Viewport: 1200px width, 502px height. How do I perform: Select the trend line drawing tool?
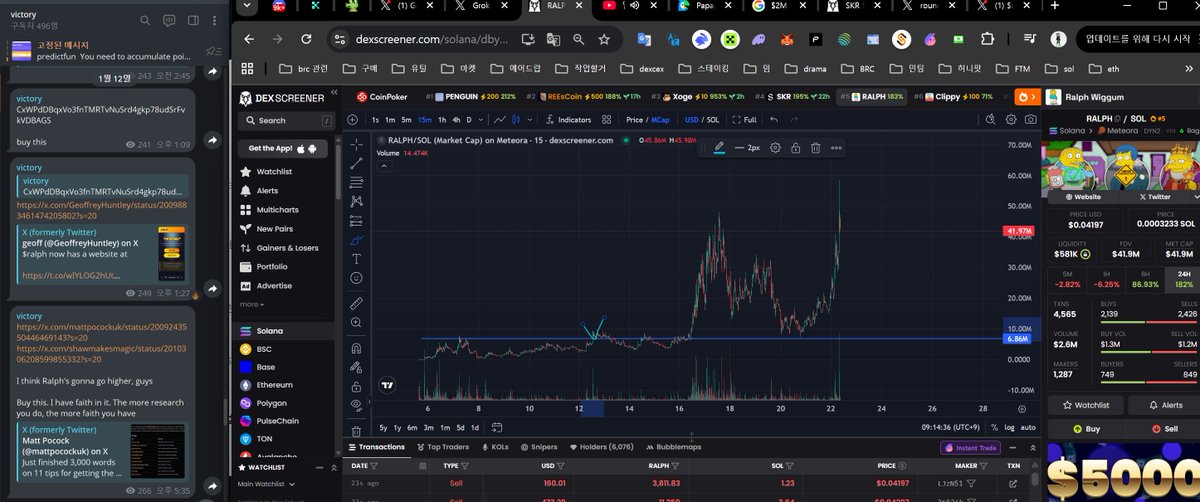pos(357,163)
